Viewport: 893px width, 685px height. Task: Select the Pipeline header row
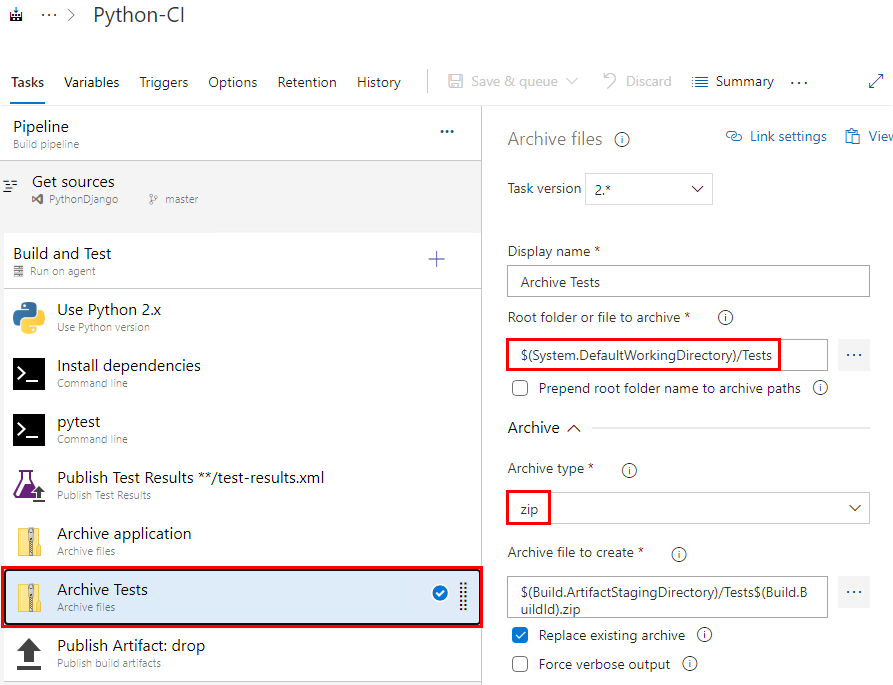click(242, 134)
